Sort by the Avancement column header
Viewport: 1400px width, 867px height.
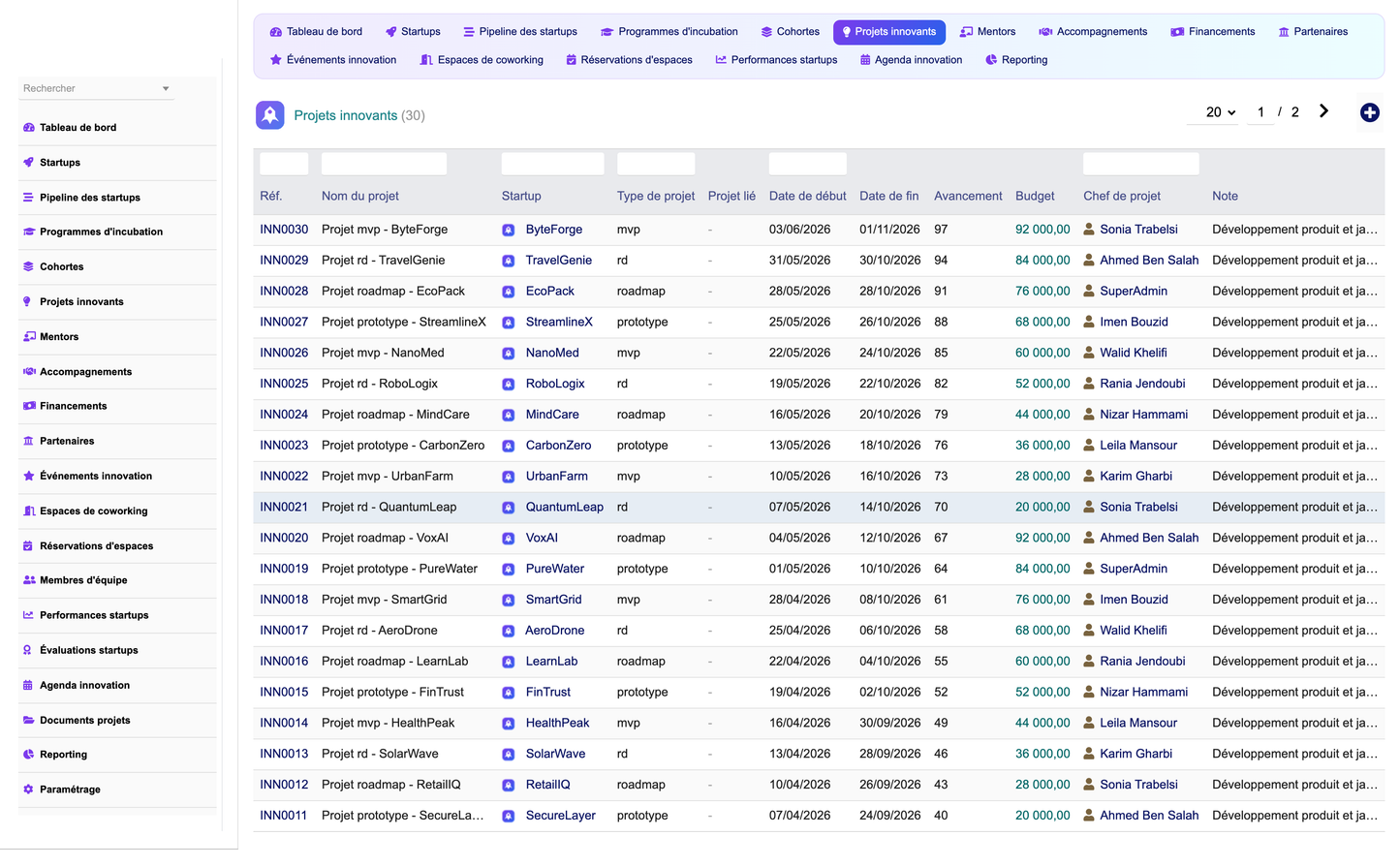(x=968, y=196)
